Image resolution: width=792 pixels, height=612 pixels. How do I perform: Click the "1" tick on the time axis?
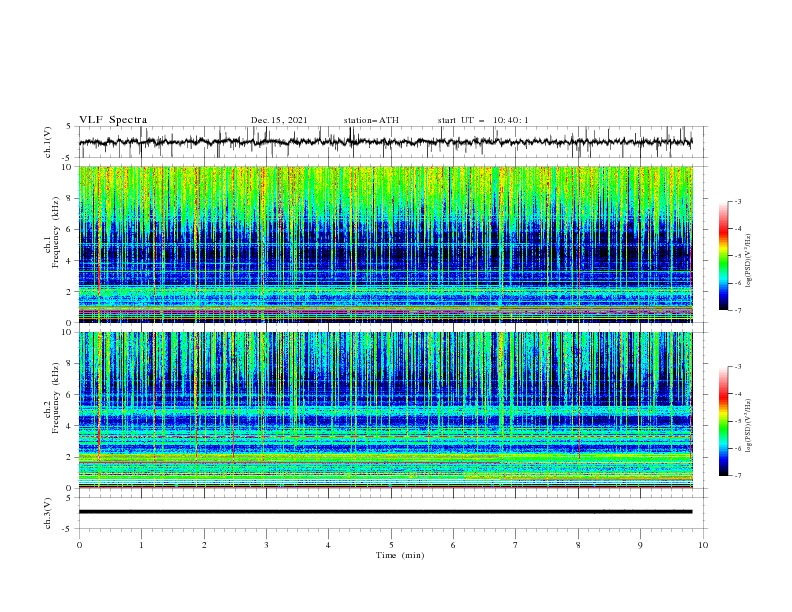(141, 545)
